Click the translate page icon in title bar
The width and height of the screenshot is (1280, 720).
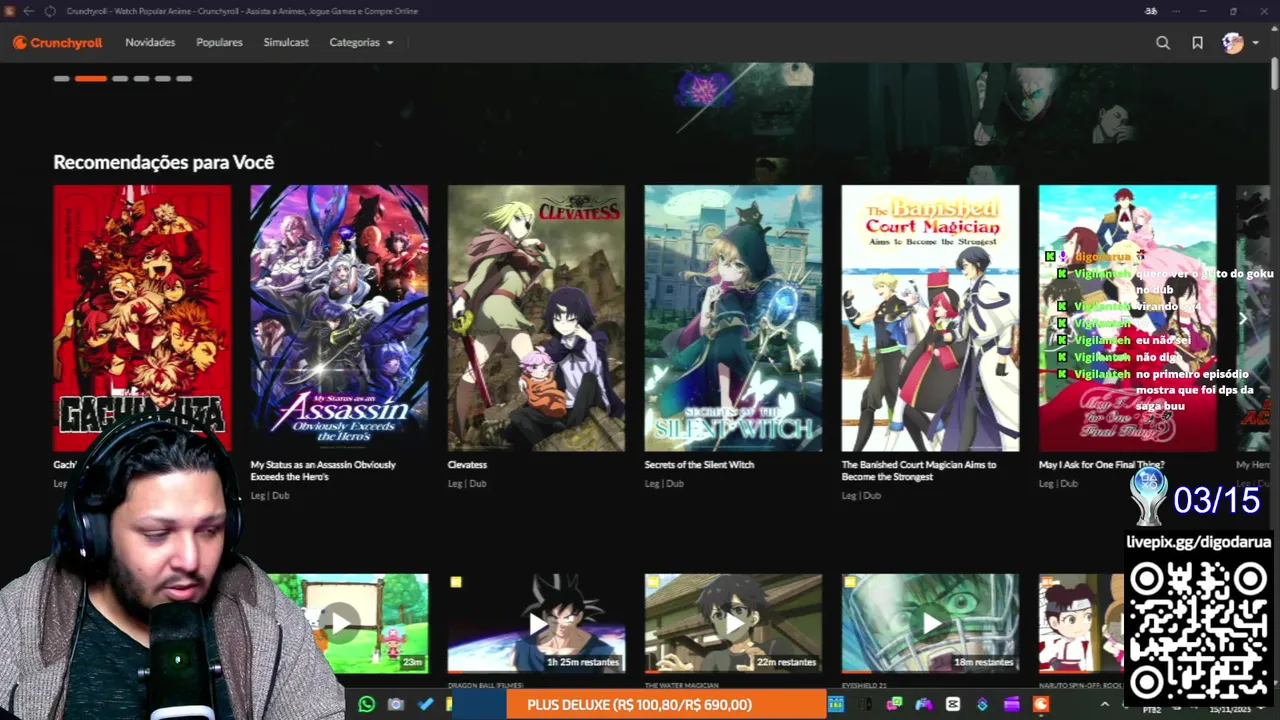click(x=1151, y=11)
